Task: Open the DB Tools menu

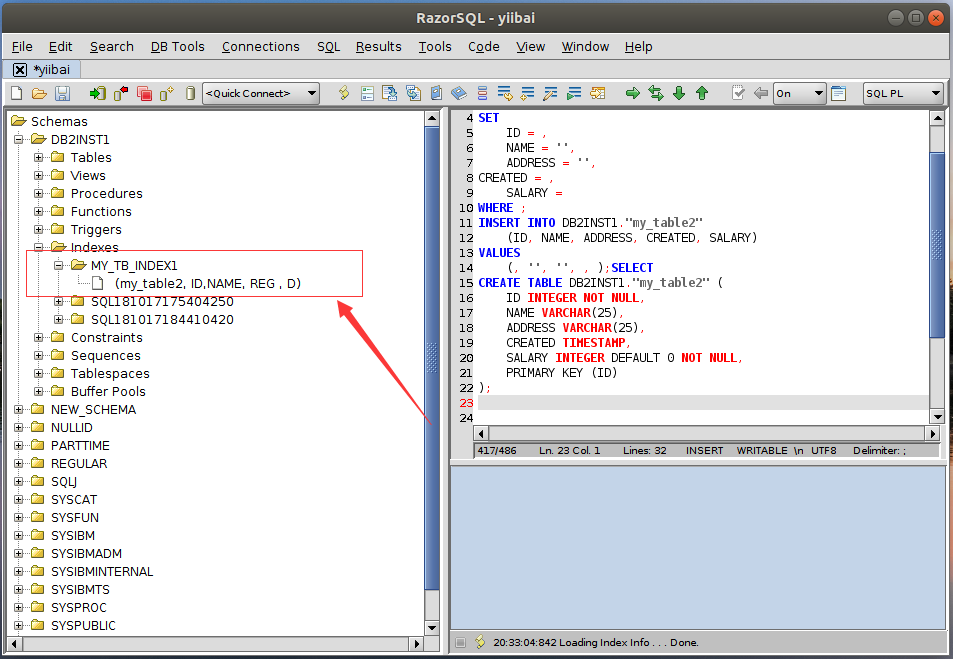Action: [177, 46]
